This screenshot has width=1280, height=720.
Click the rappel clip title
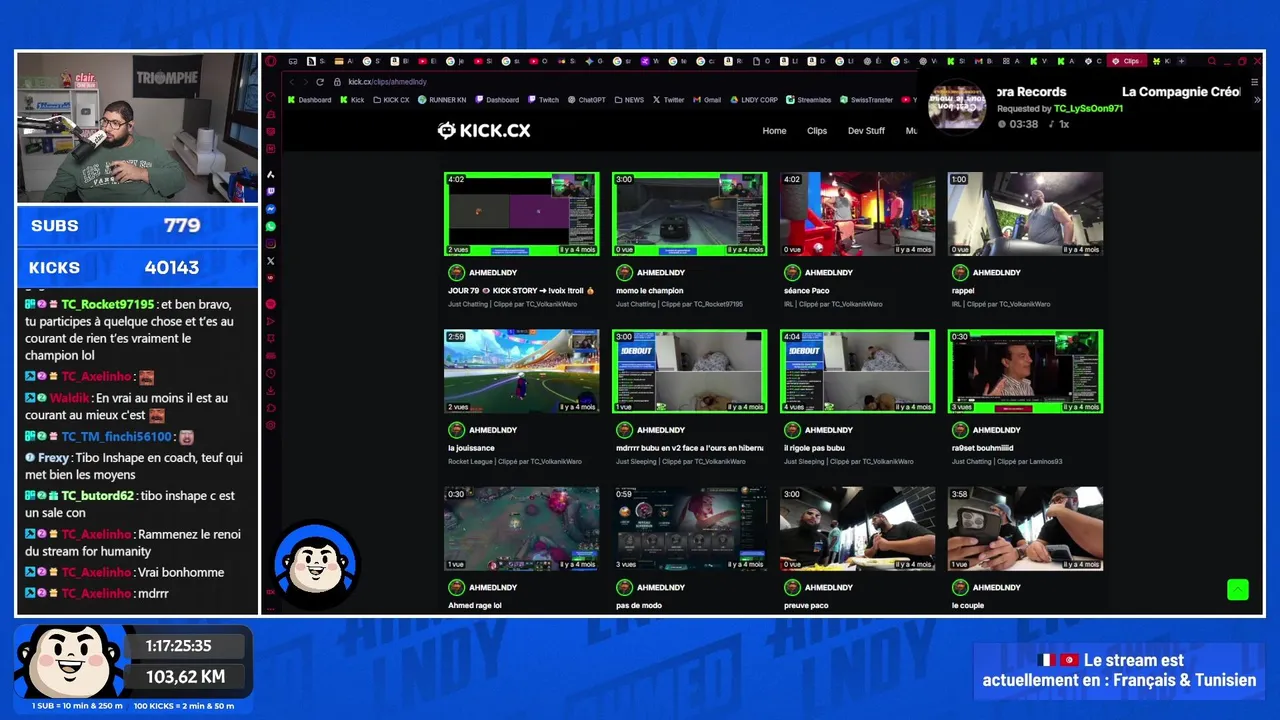click(963, 291)
